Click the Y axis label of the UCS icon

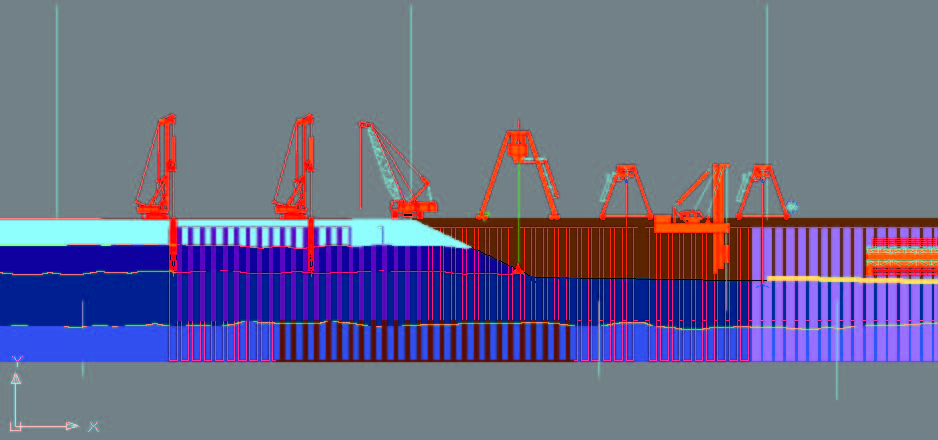coord(17,360)
